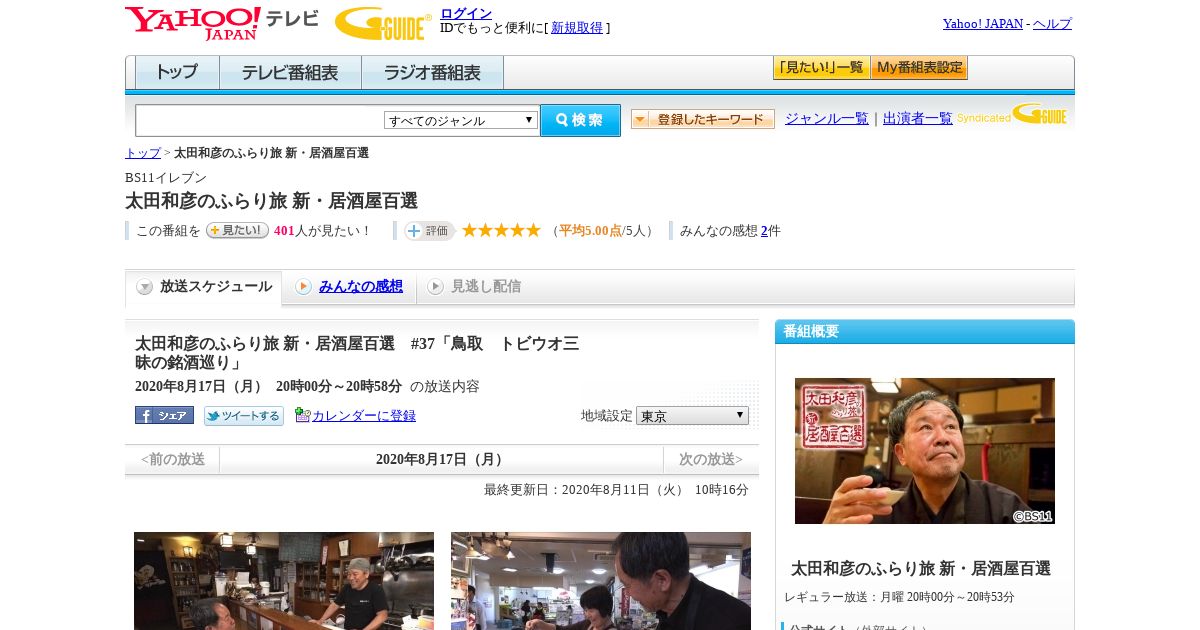Screen dimensions: 1200x630
Task: Click the 401人が見たい! count text
Action: click(x=323, y=231)
